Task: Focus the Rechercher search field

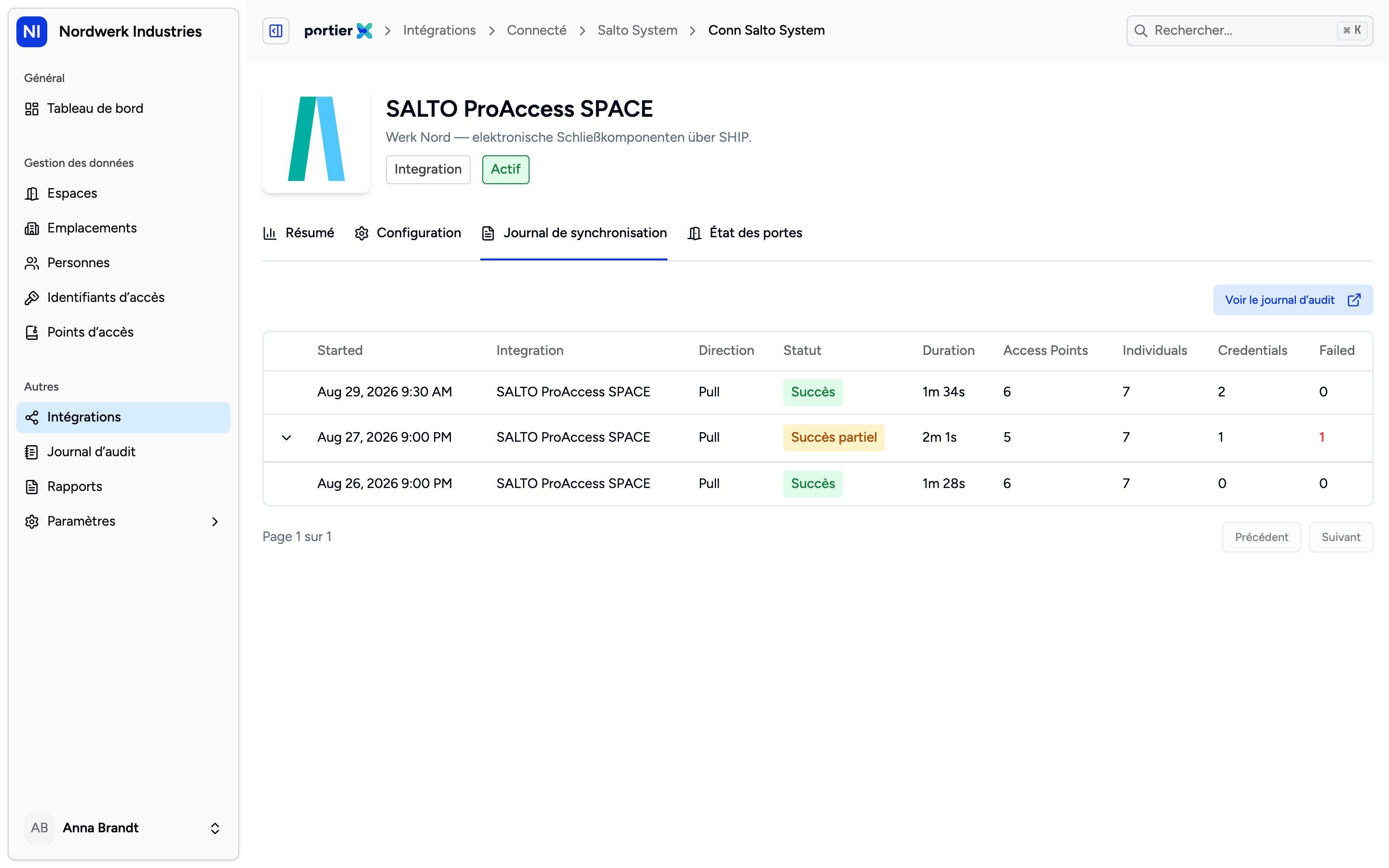Action: click(x=1250, y=30)
